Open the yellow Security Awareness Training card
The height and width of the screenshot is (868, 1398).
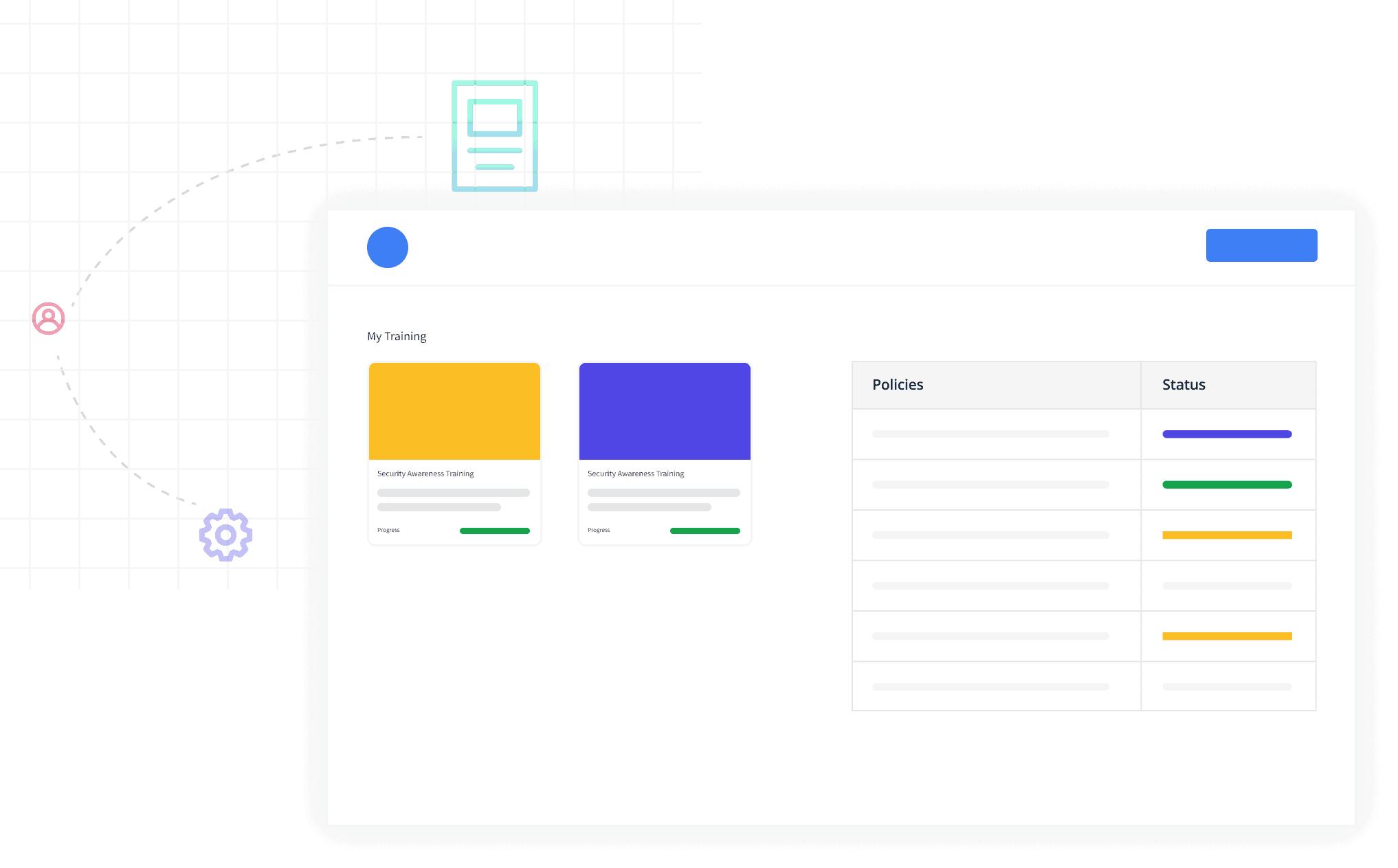454,454
